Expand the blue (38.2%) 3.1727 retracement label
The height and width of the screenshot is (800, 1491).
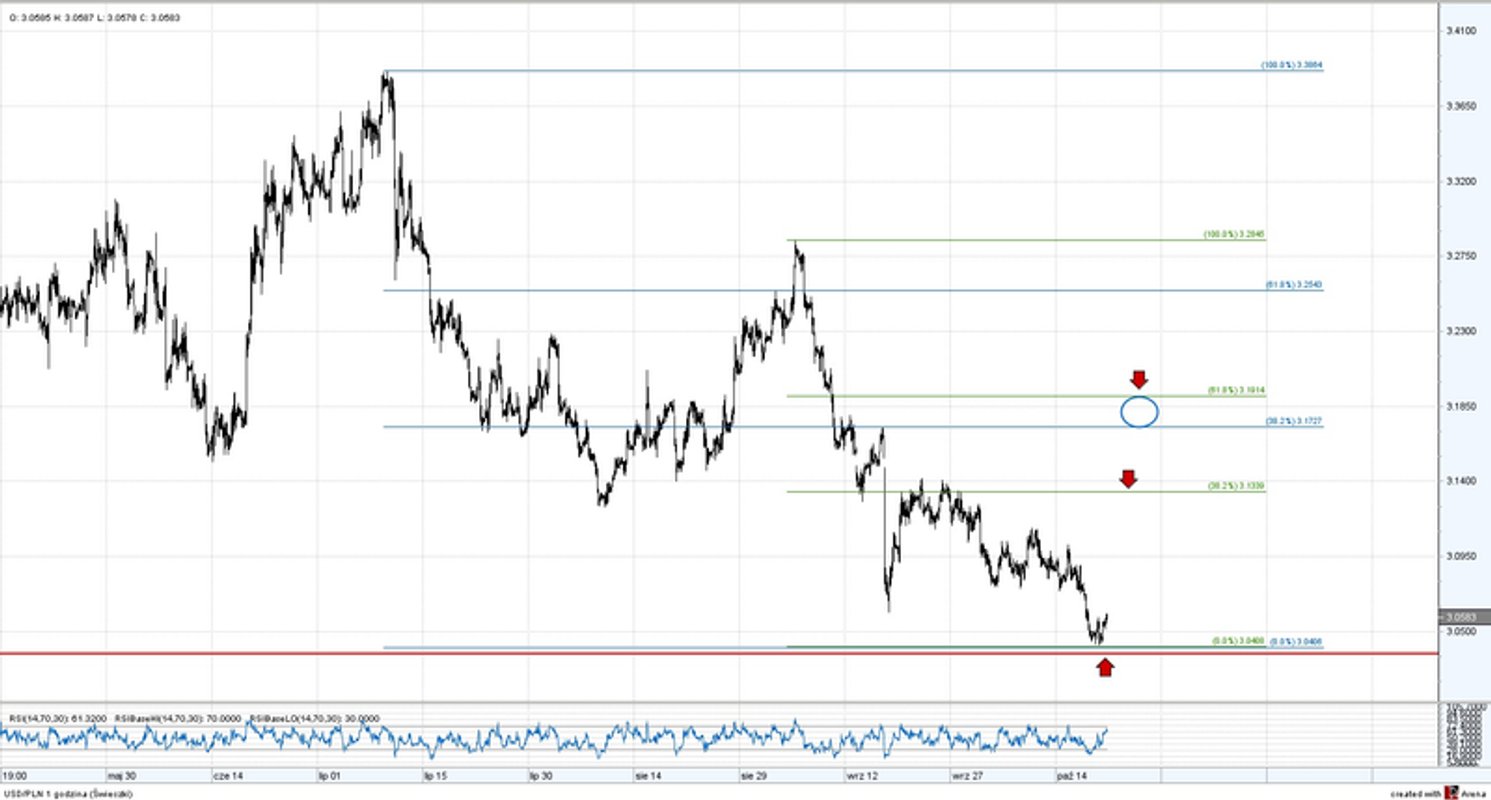point(1295,421)
